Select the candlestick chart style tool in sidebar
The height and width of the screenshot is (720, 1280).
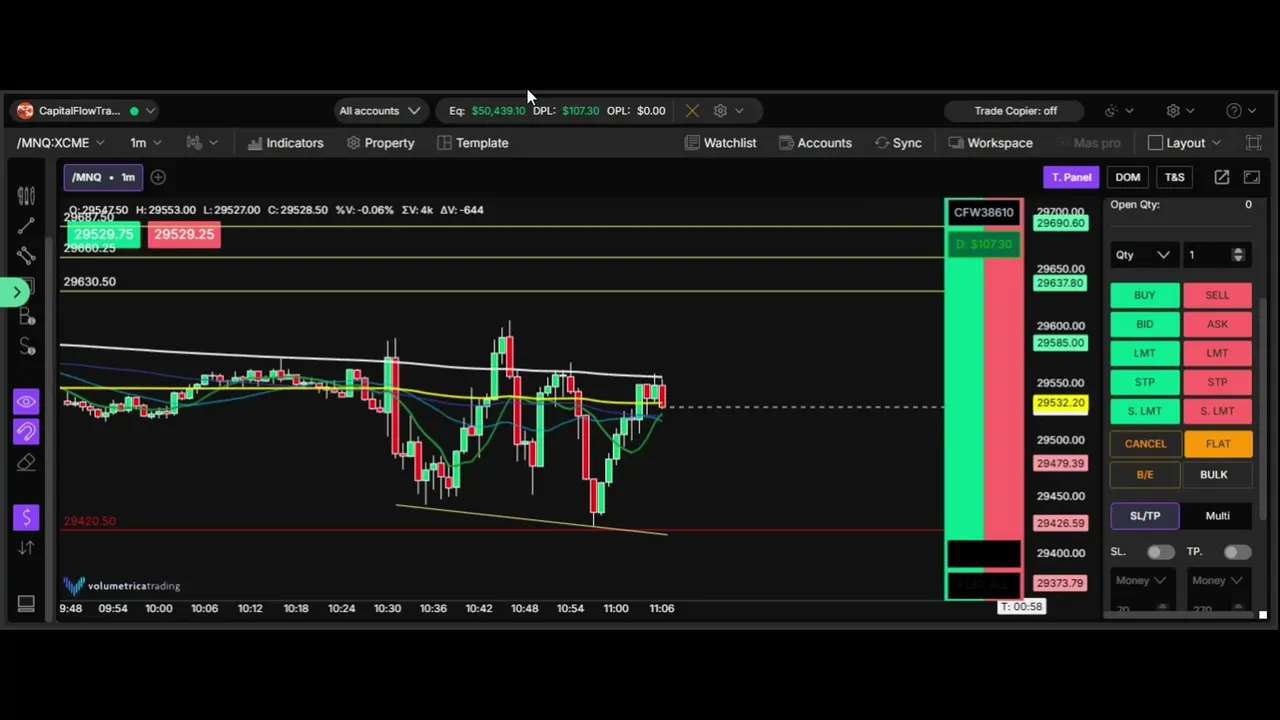[26, 196]
